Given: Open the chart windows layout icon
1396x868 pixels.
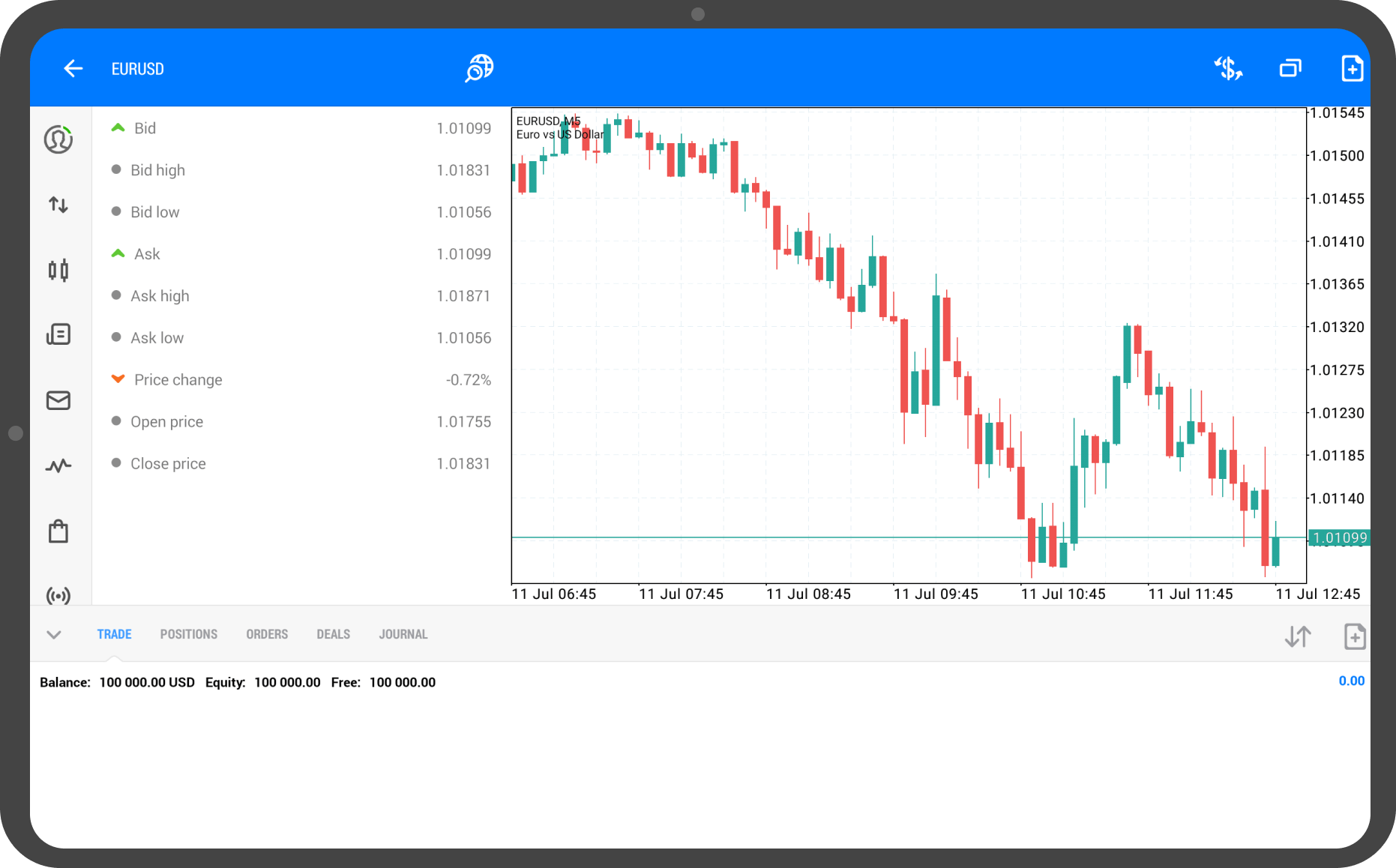Looking at the screenshot, I should click(x=1290, y=69).
